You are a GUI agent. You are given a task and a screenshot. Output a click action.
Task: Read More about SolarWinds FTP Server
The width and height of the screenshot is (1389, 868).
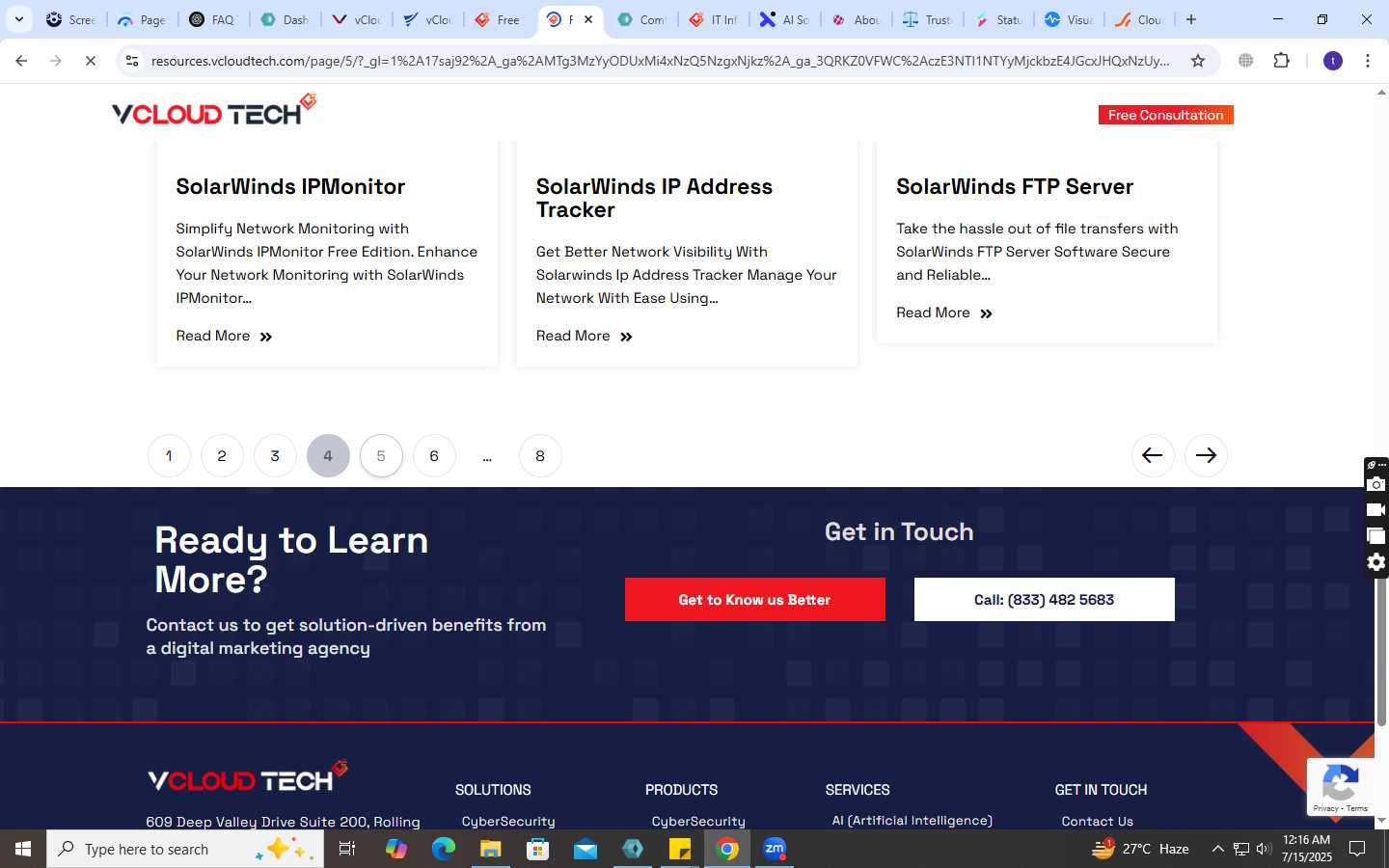pyautogui.click(x=944, y=312)
